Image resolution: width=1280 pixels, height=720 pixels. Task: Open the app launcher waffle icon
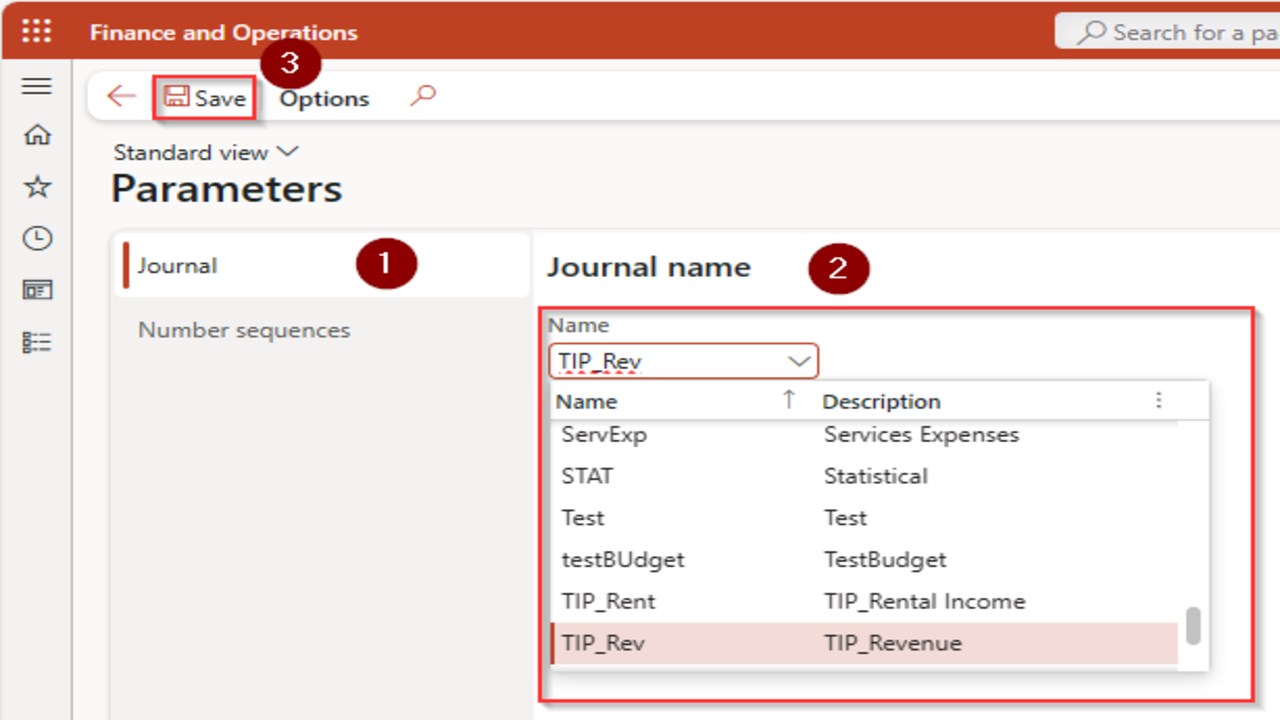point(36,31)
